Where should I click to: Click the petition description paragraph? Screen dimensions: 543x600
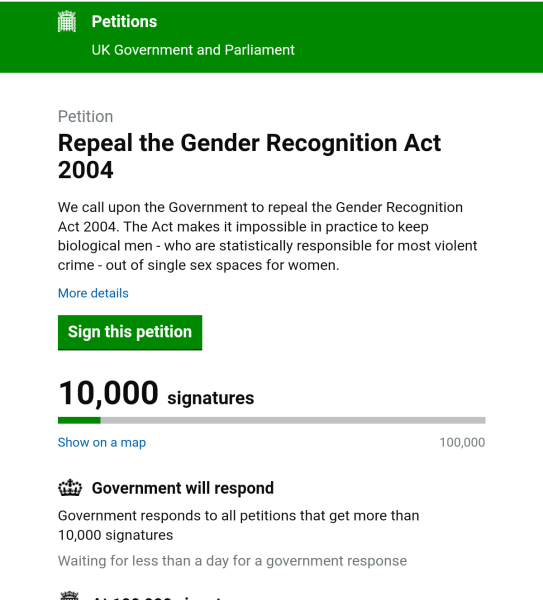point(267,236)
